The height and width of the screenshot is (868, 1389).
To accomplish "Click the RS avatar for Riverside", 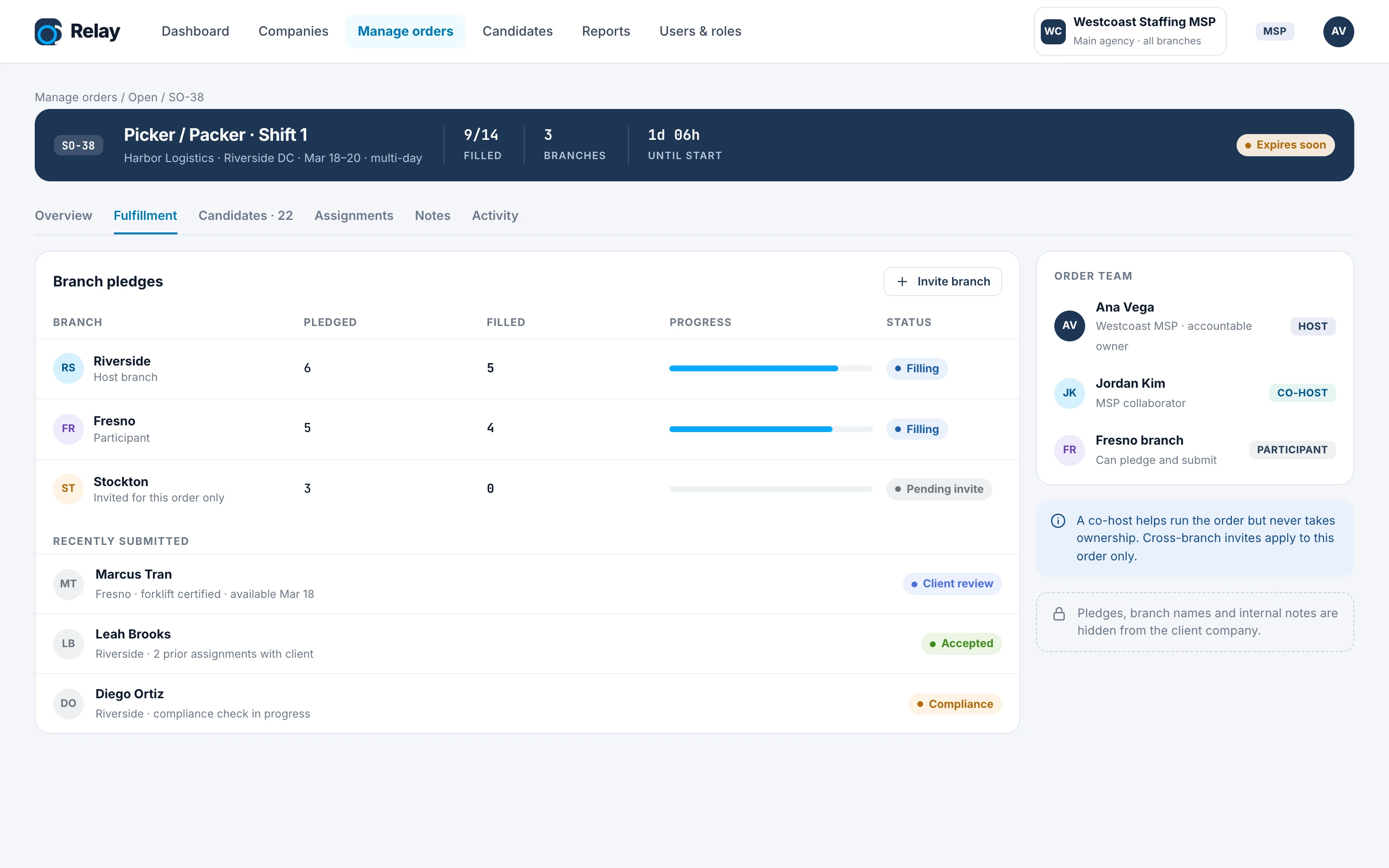I will pyautogui.click(x=68, y=368).
